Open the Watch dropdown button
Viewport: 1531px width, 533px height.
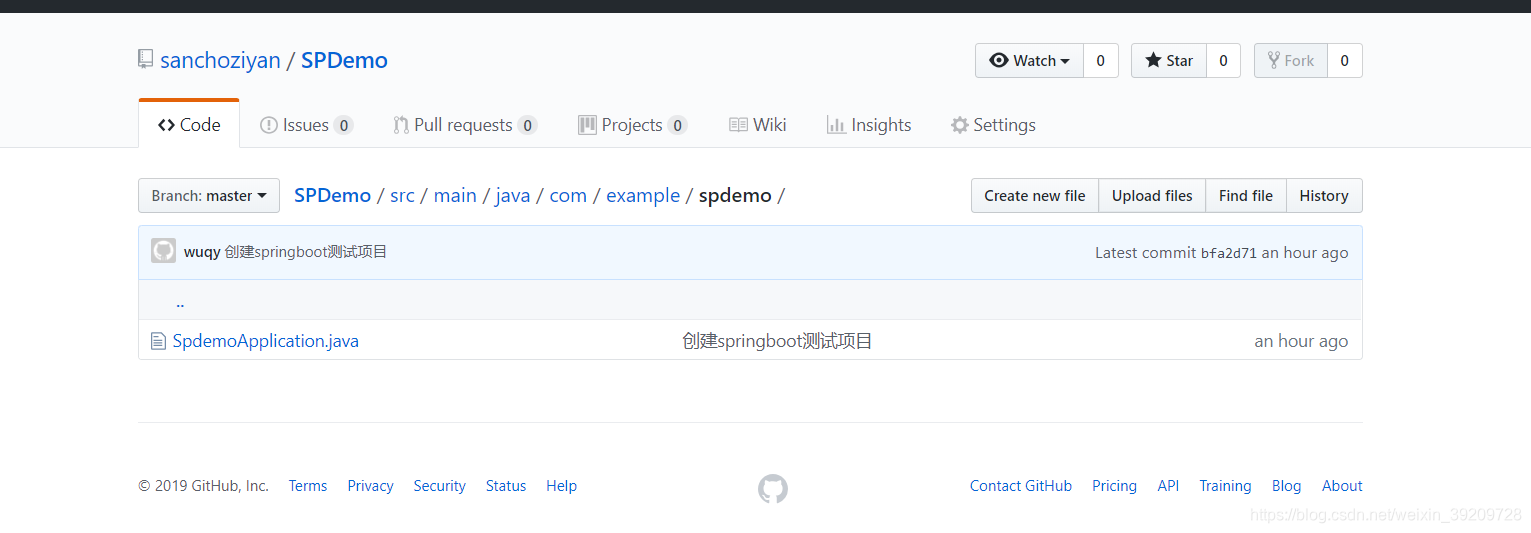pos(1030,61)
